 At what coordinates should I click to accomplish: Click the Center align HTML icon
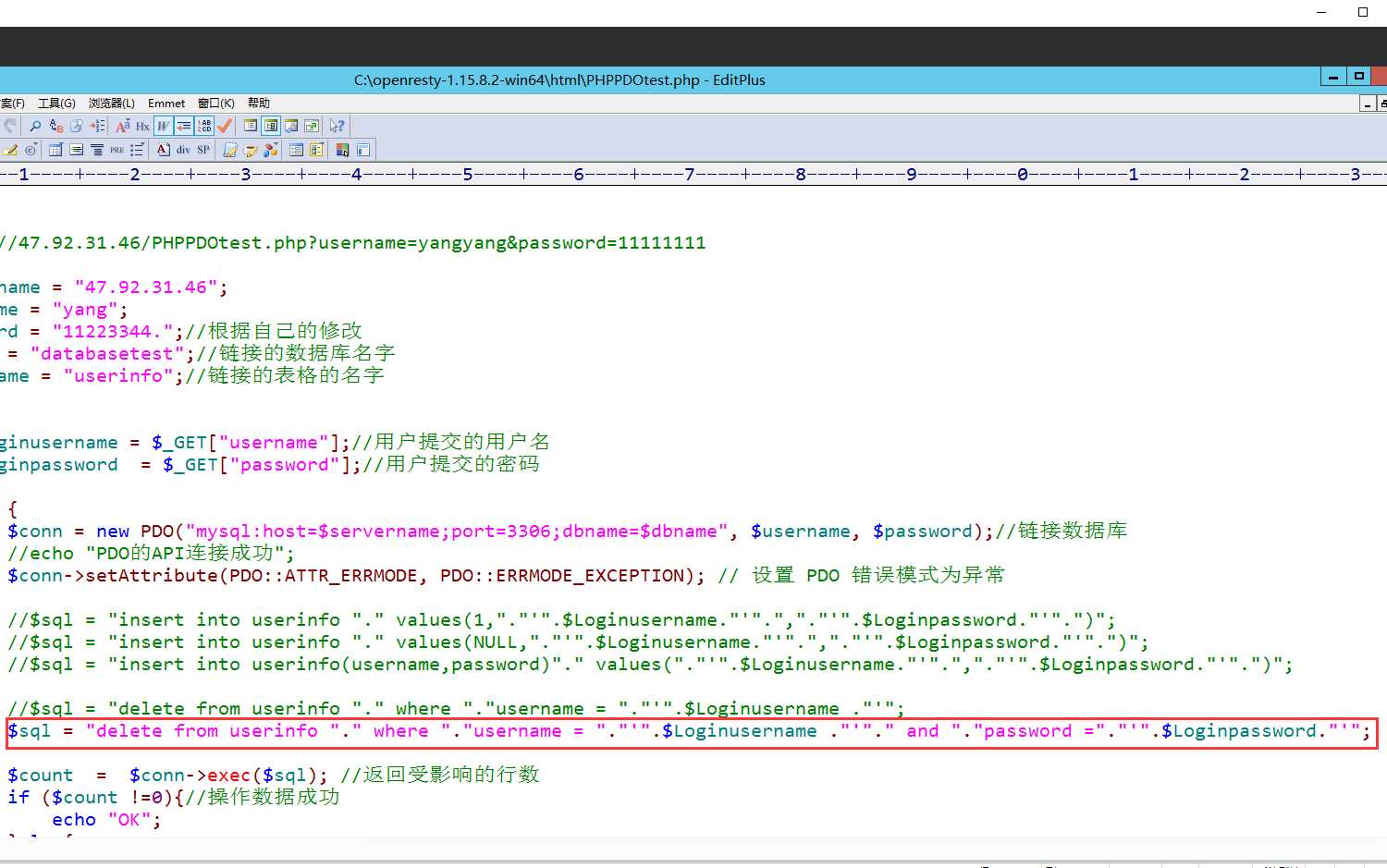(97, 150)
